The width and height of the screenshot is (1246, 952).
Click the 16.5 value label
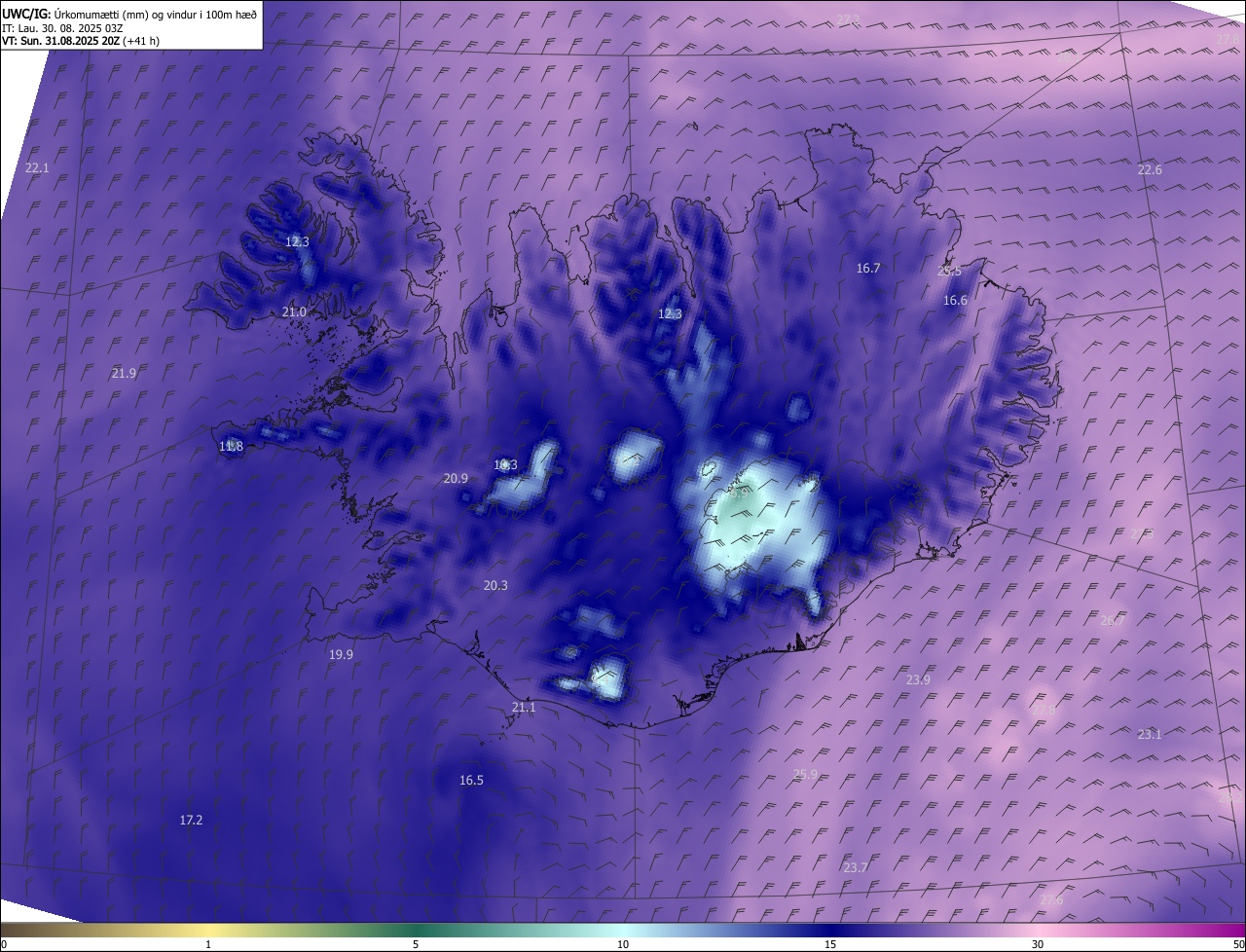[x=471, y=781]
